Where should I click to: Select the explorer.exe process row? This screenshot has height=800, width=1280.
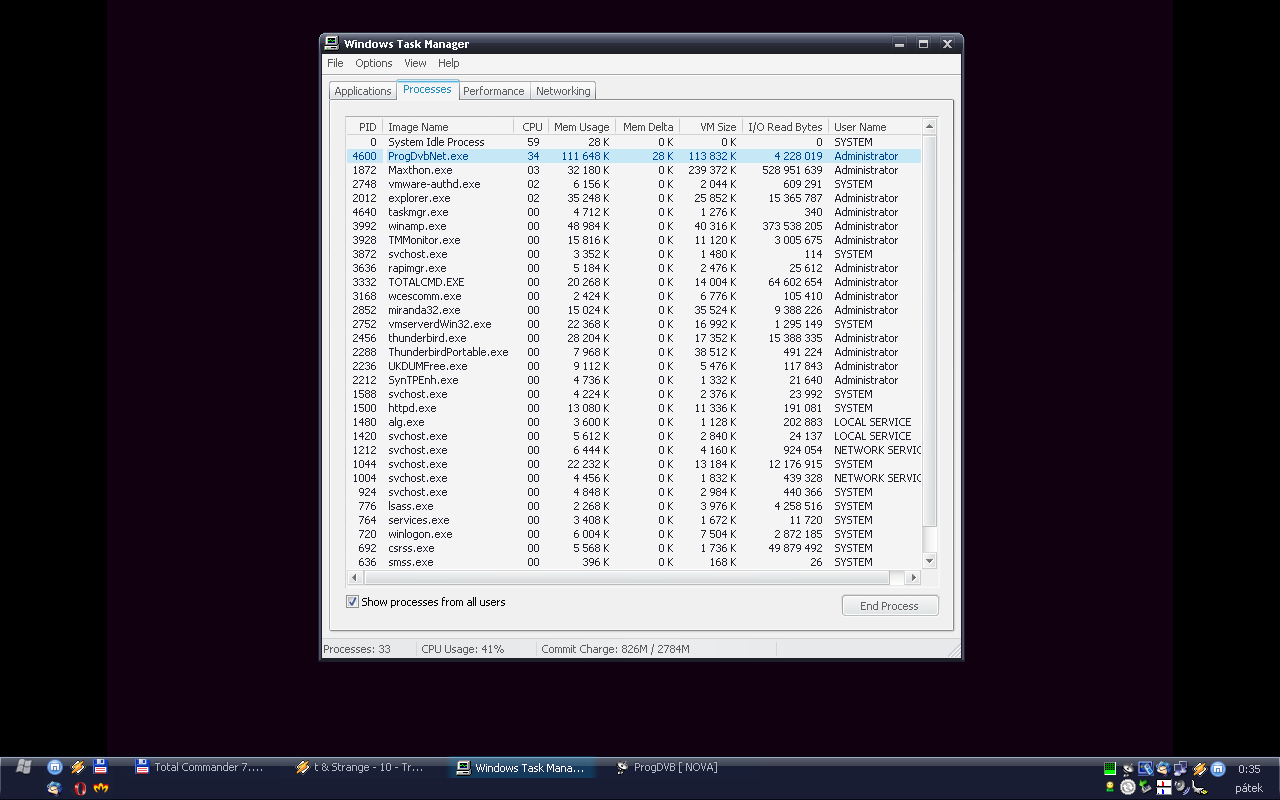634,198
